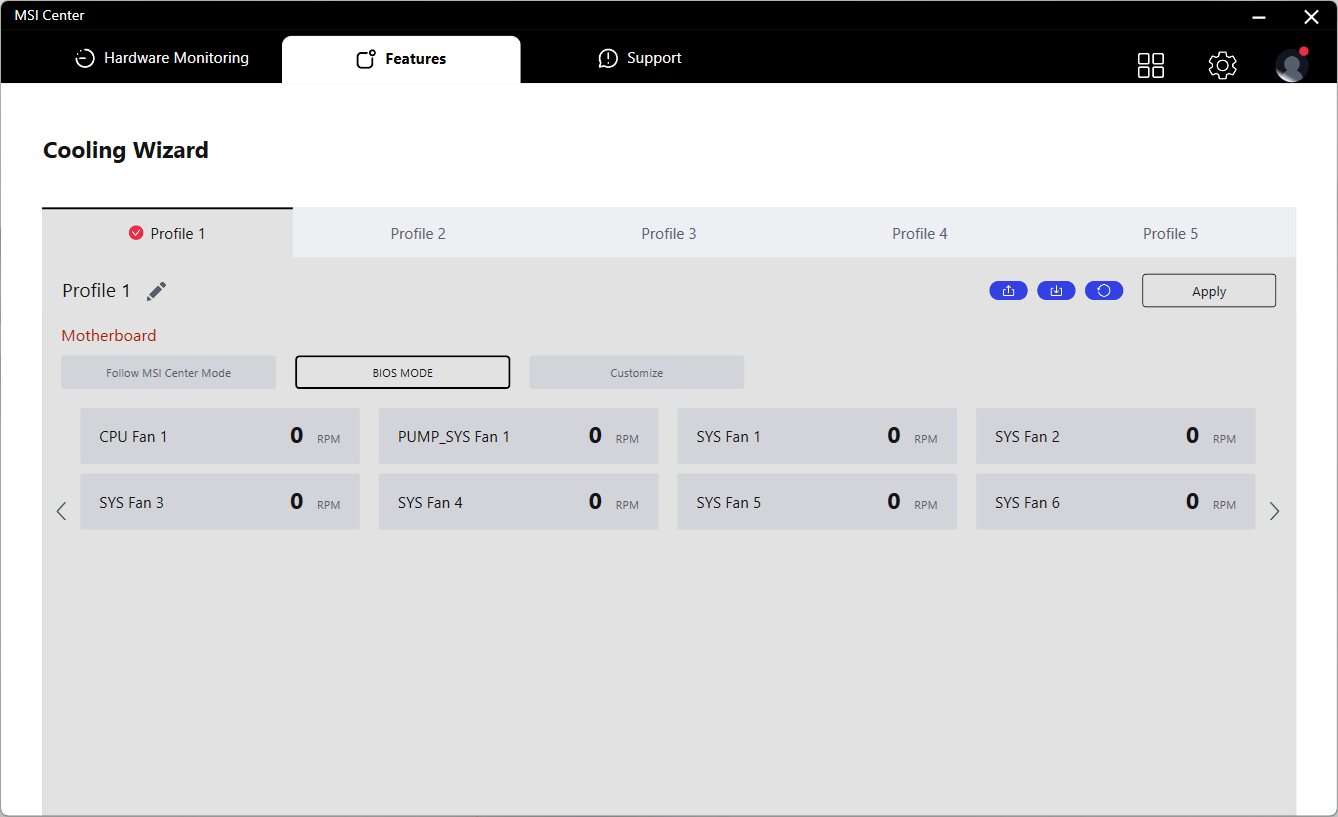
Task: Choose the Customize fan mode
Action: pyautogui.click(x=636, y=372)
